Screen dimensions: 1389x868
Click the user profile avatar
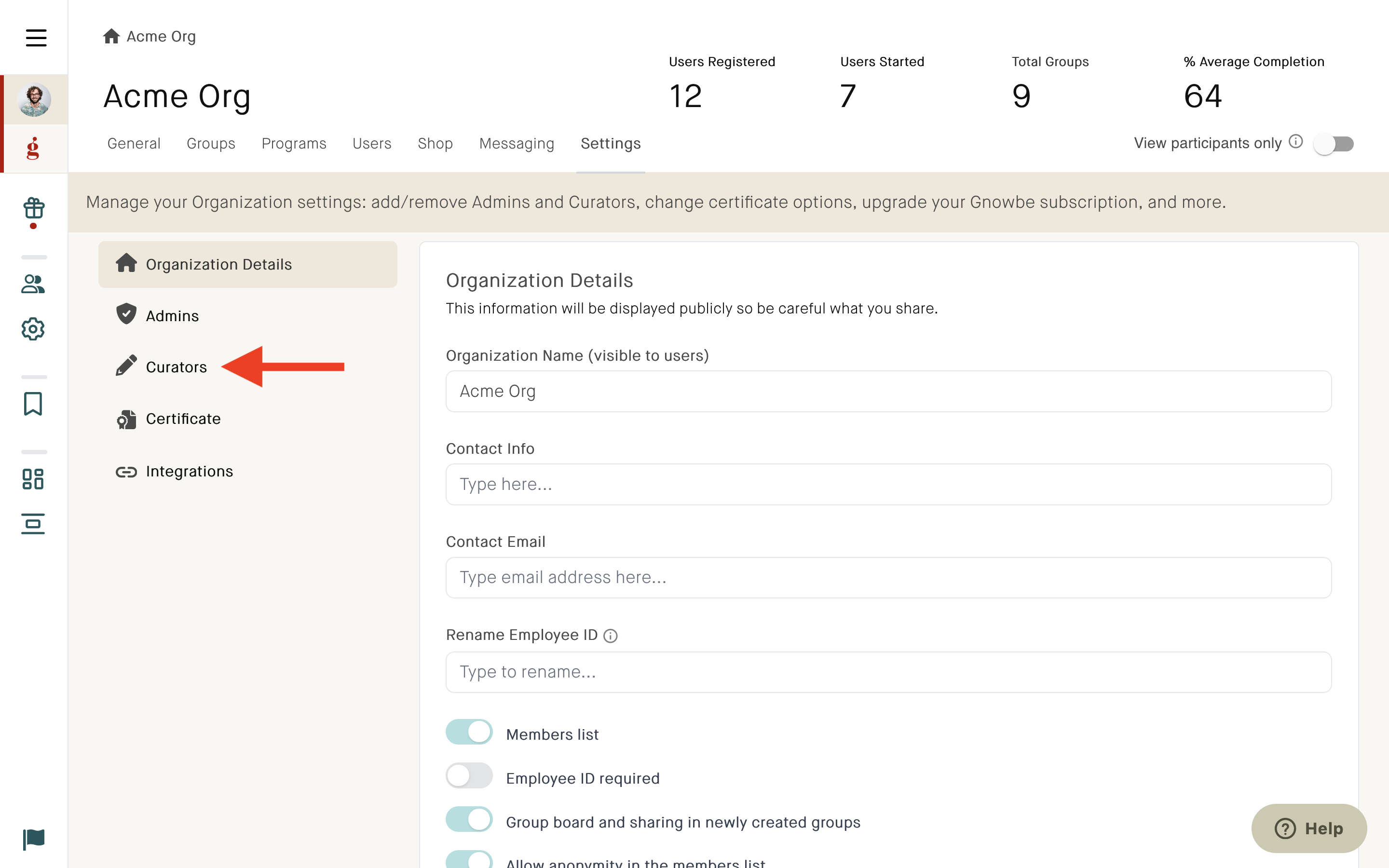tap(34, 99)
